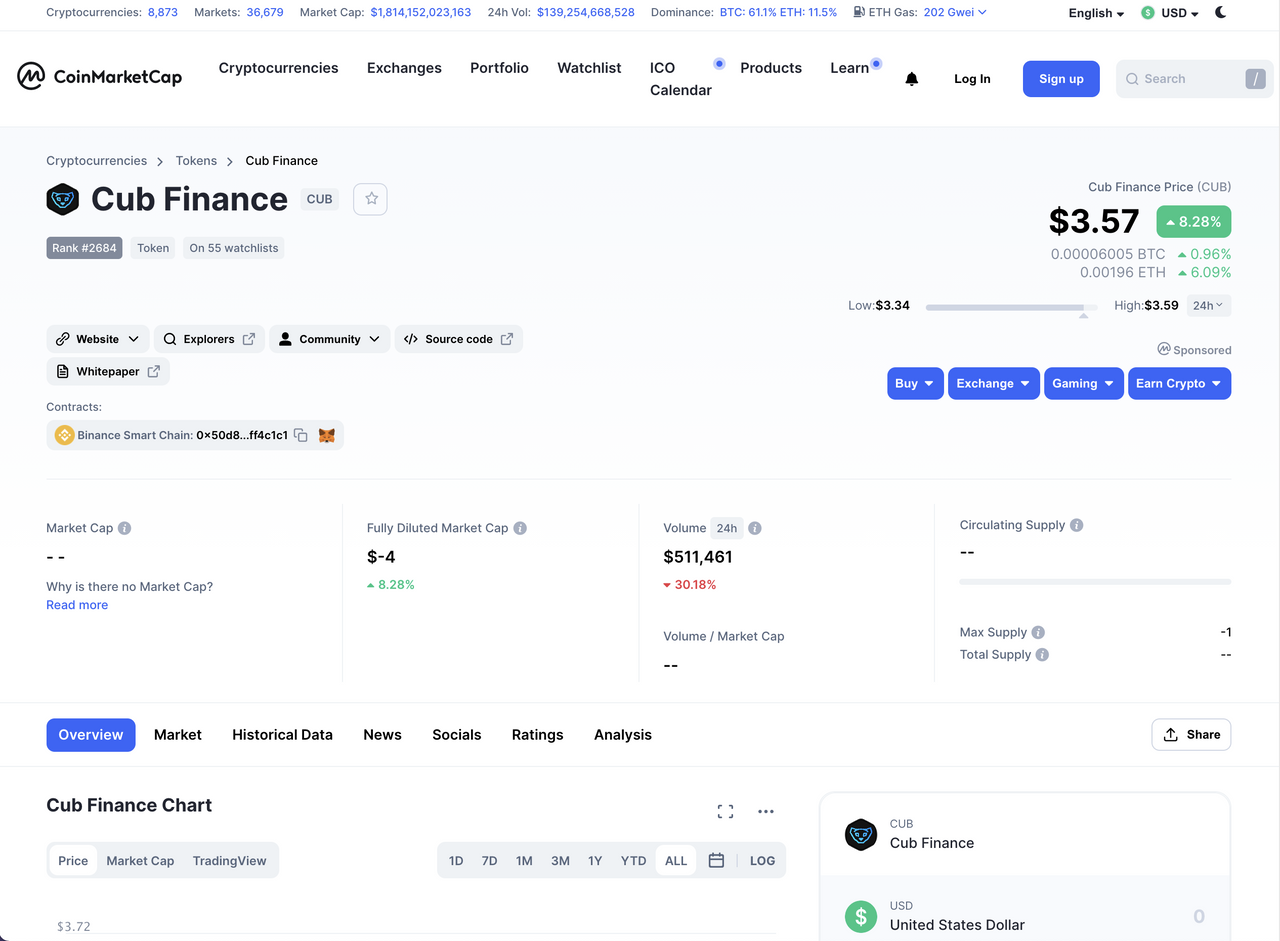Copy the Binance Smart Chain contract address
The height and width of the screenshot is (941, 1280).
(300, 435)
